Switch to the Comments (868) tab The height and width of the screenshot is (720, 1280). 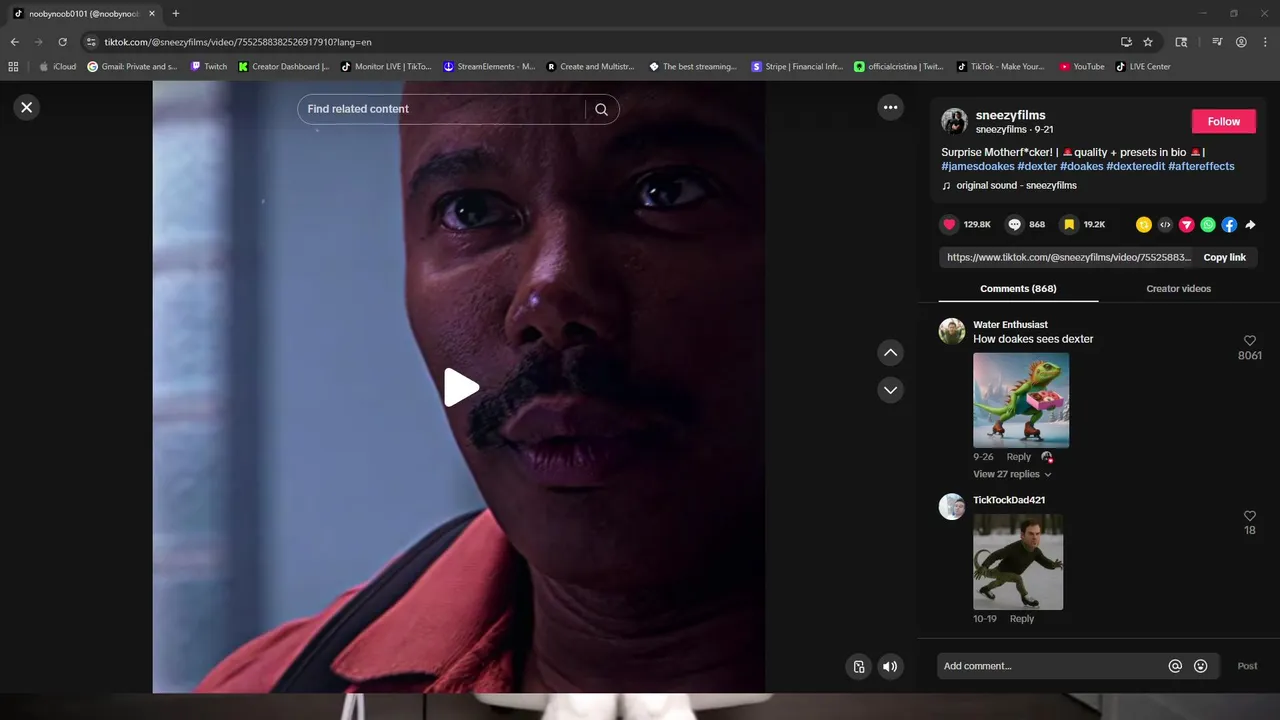click(x=1018, y=288)
